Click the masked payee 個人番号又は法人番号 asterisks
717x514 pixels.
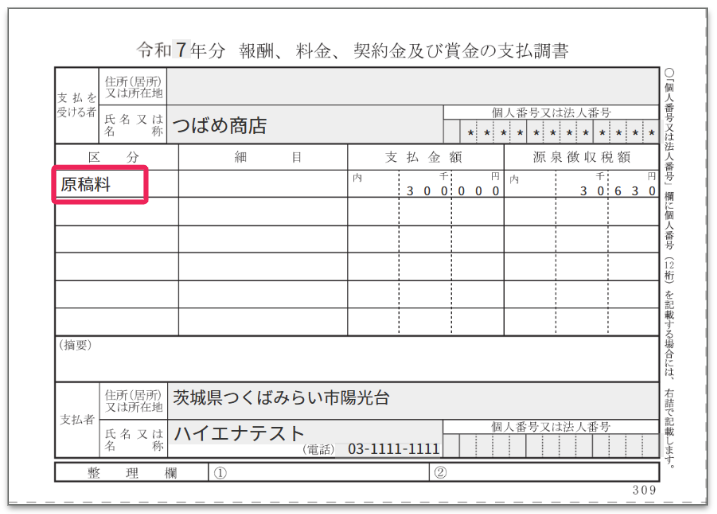(x=560, y=133)
